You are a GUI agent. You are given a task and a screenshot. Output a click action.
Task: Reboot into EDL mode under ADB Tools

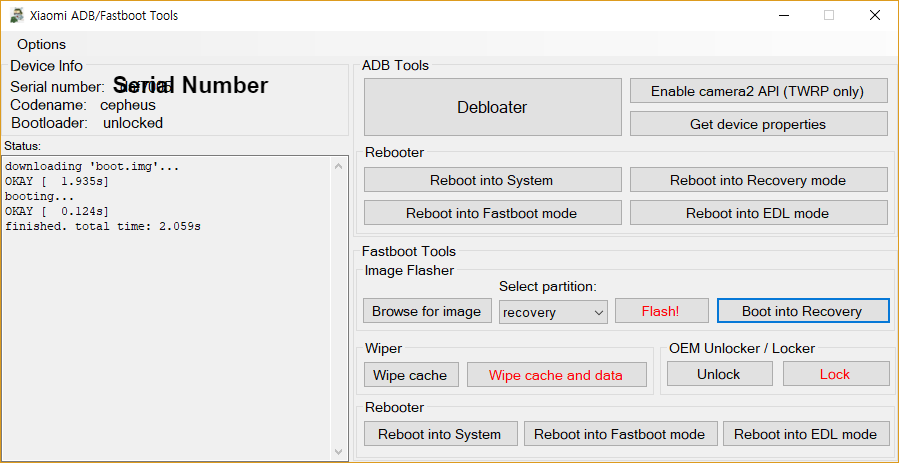tap(759, 213)
